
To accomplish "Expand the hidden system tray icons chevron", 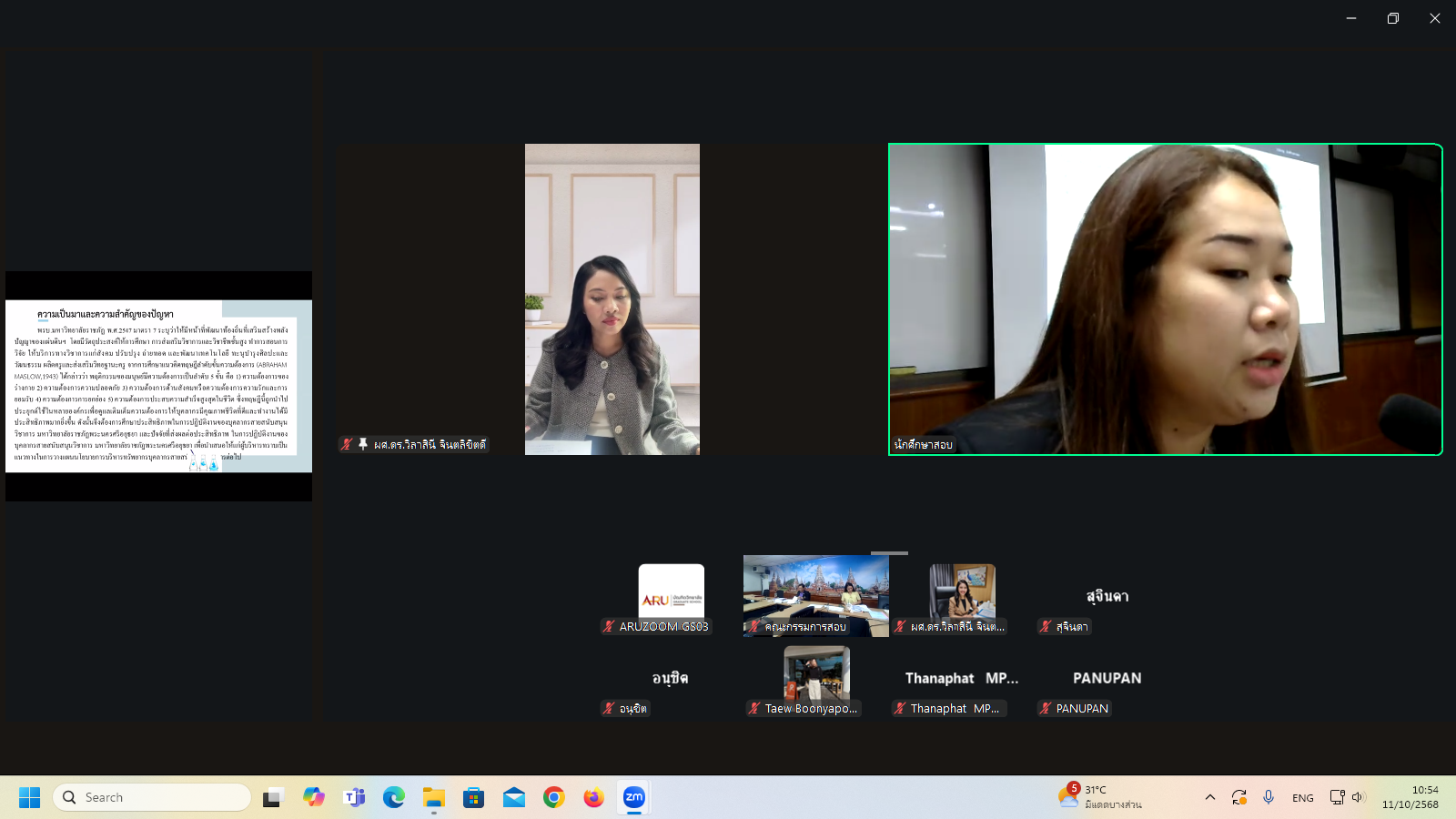I will pyautogui.click(x=1209, y=797).
